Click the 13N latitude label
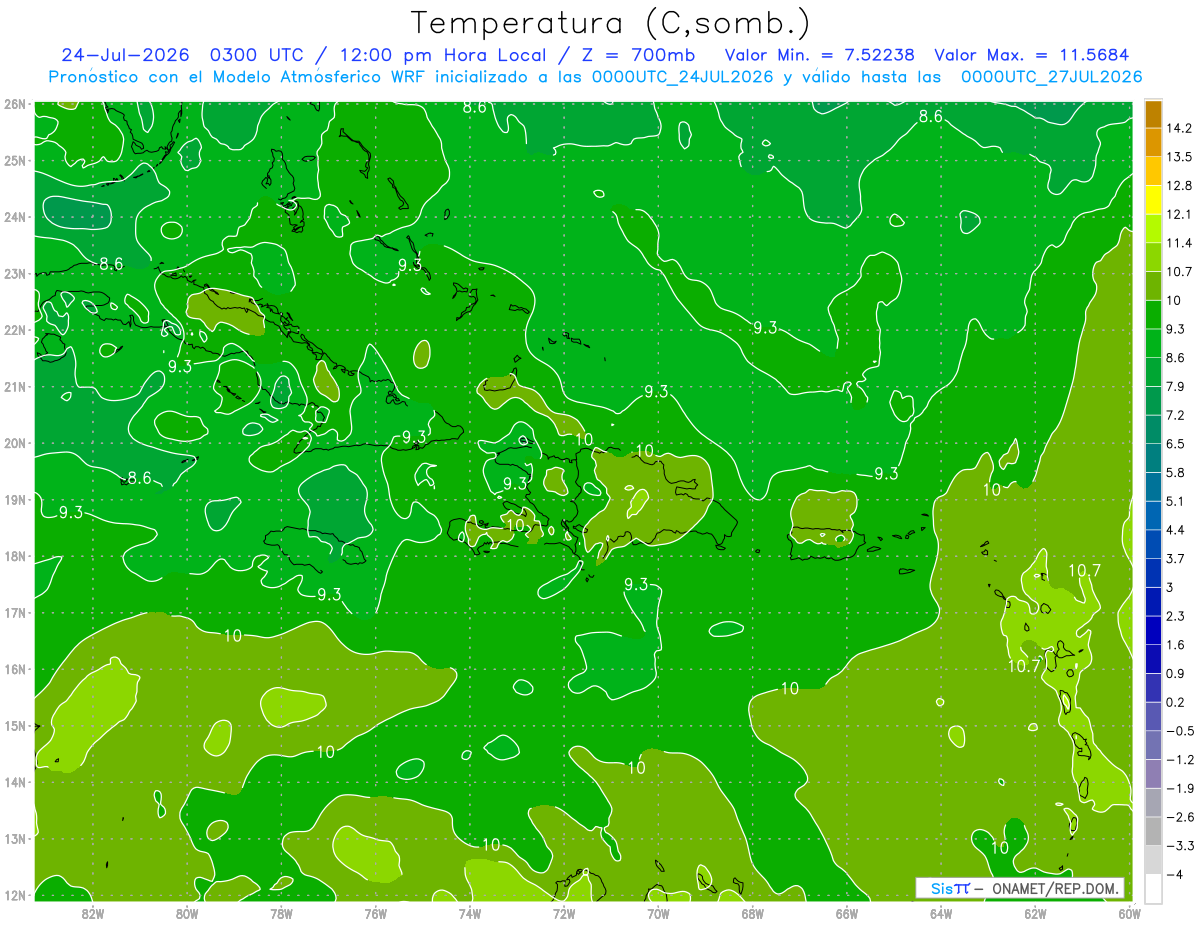Screen dimensions: 1200x927 pos(16,838)
